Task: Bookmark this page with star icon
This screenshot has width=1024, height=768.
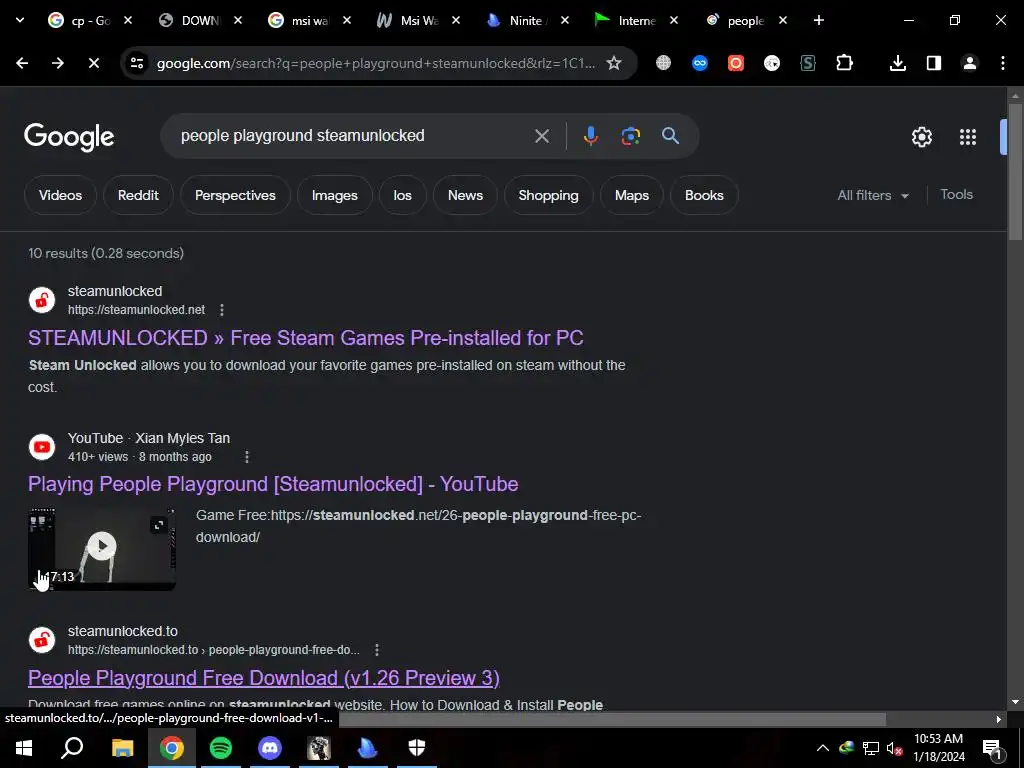Action: (x=614, y=63)
